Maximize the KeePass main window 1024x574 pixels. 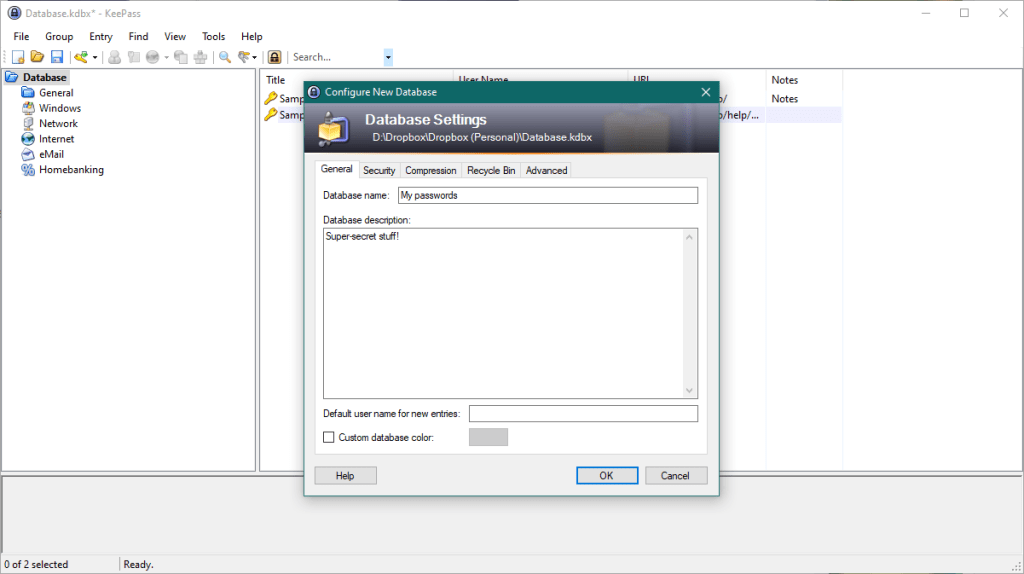pos(964,13)
